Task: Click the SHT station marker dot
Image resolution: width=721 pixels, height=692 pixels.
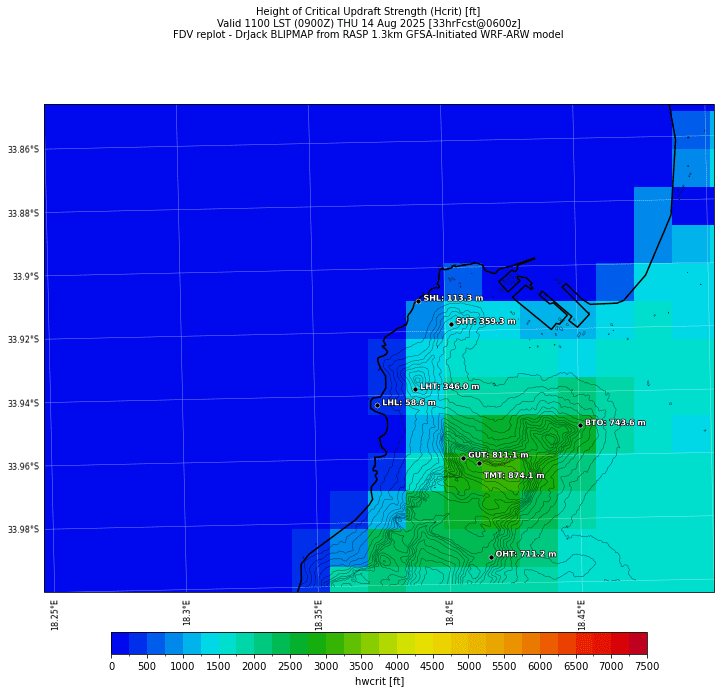Action: 451,324
